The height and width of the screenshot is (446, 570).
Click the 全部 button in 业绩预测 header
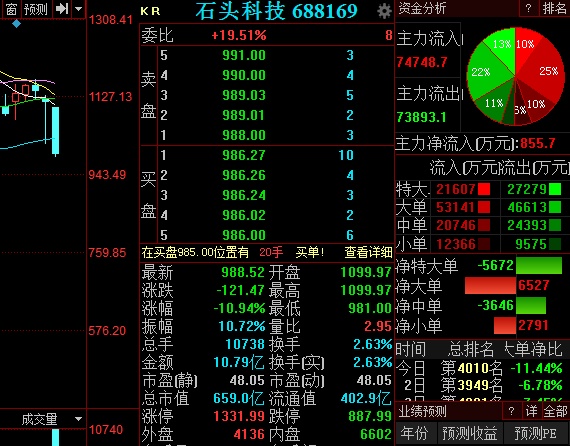tap(555, 411)
